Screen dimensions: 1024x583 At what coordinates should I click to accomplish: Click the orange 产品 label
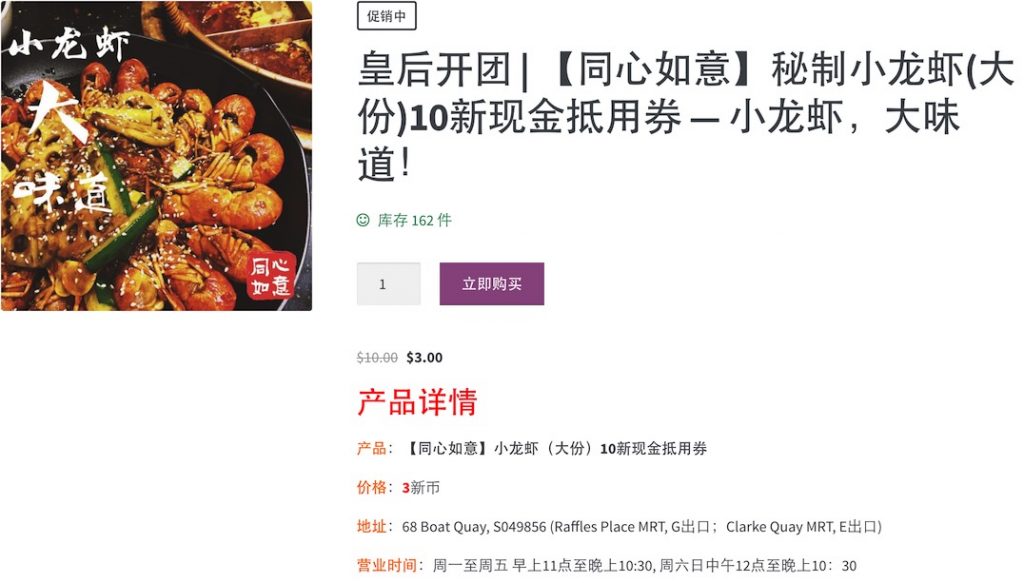point(371,449)
